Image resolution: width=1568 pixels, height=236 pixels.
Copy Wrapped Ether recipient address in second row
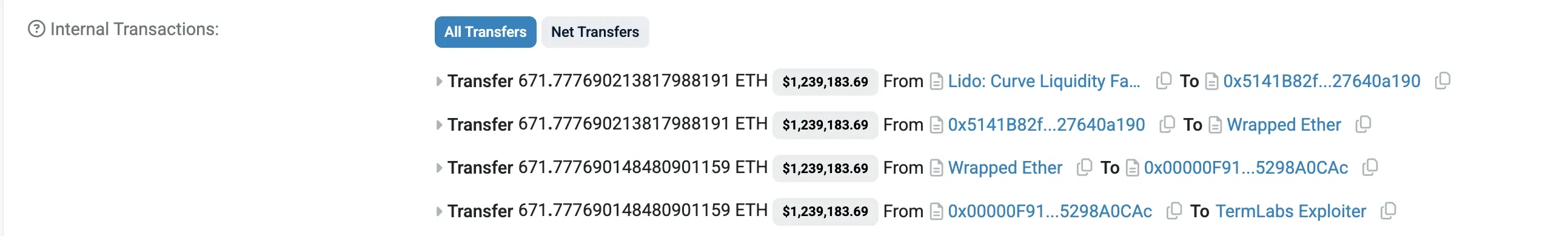1364,124
